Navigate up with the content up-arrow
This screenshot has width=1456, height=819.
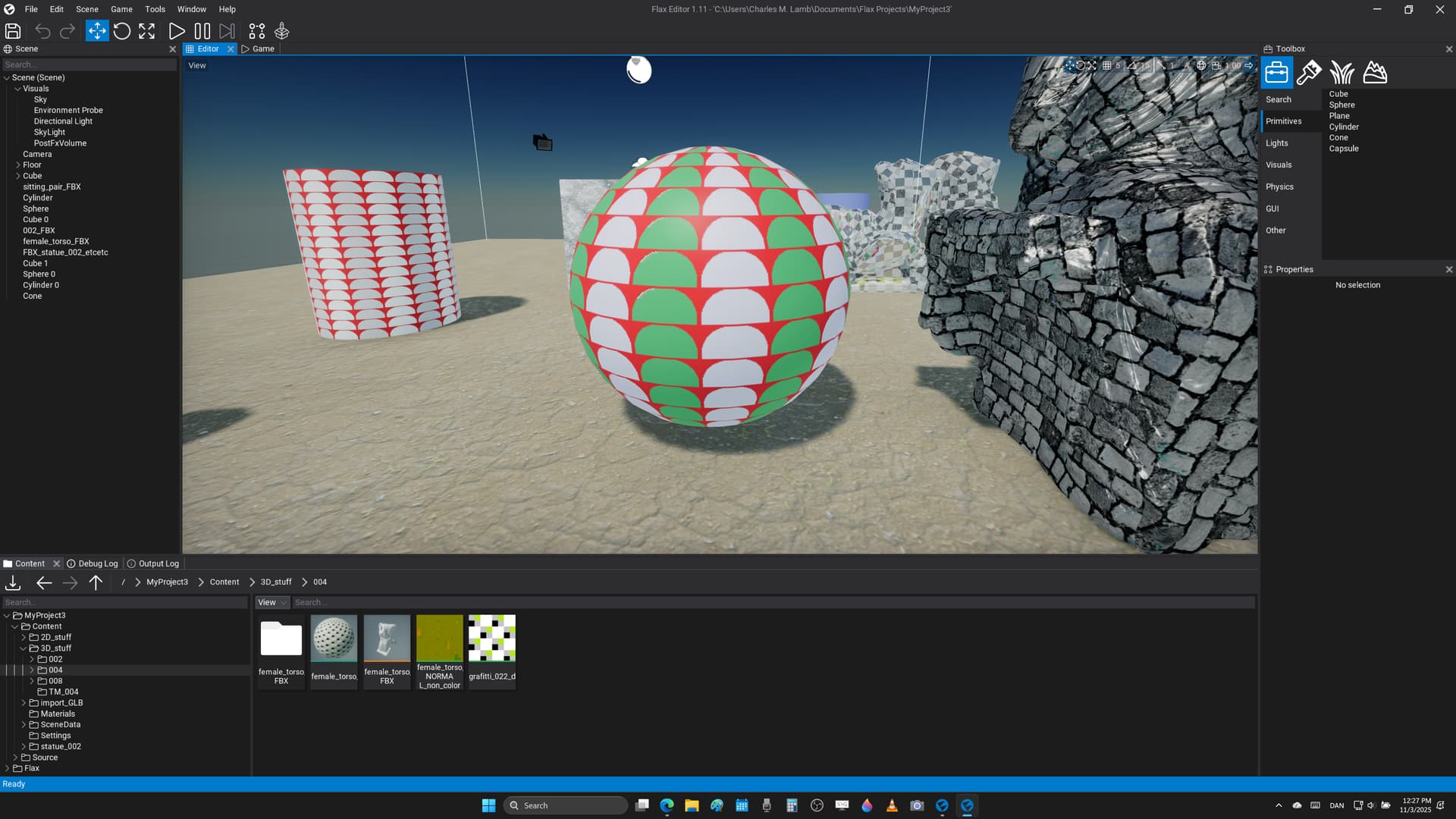(96, 582)
